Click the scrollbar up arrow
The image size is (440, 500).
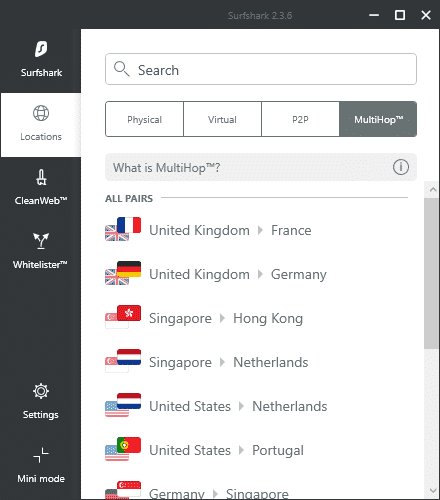tap(433, 190)
